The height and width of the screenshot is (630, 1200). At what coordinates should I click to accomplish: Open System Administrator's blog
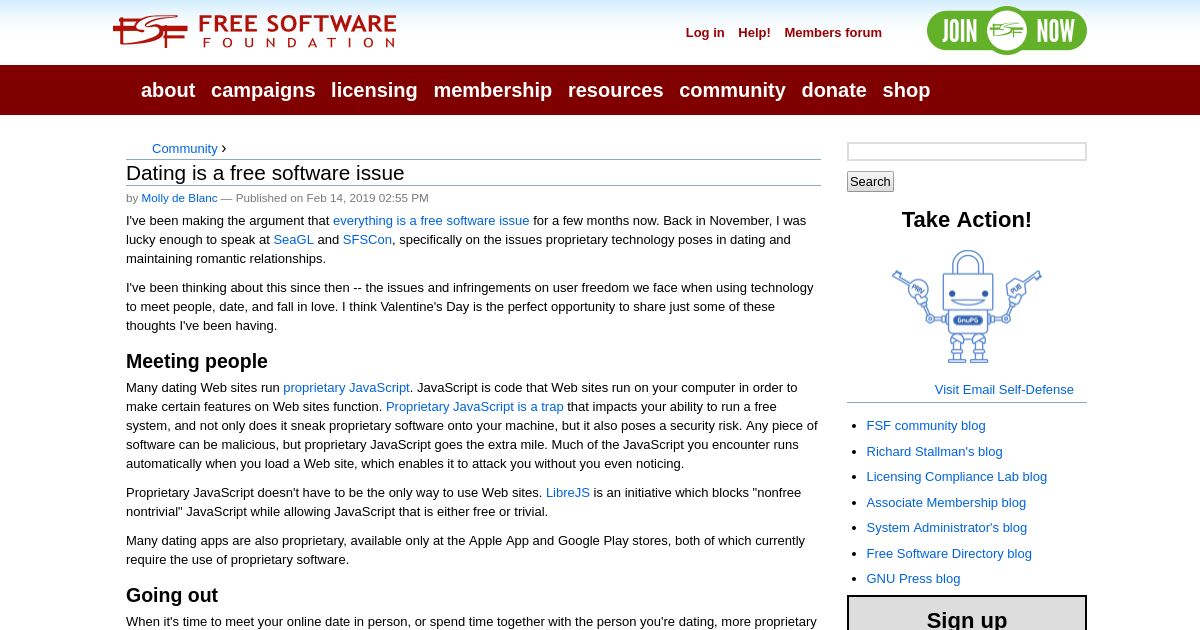pos(947,528)
